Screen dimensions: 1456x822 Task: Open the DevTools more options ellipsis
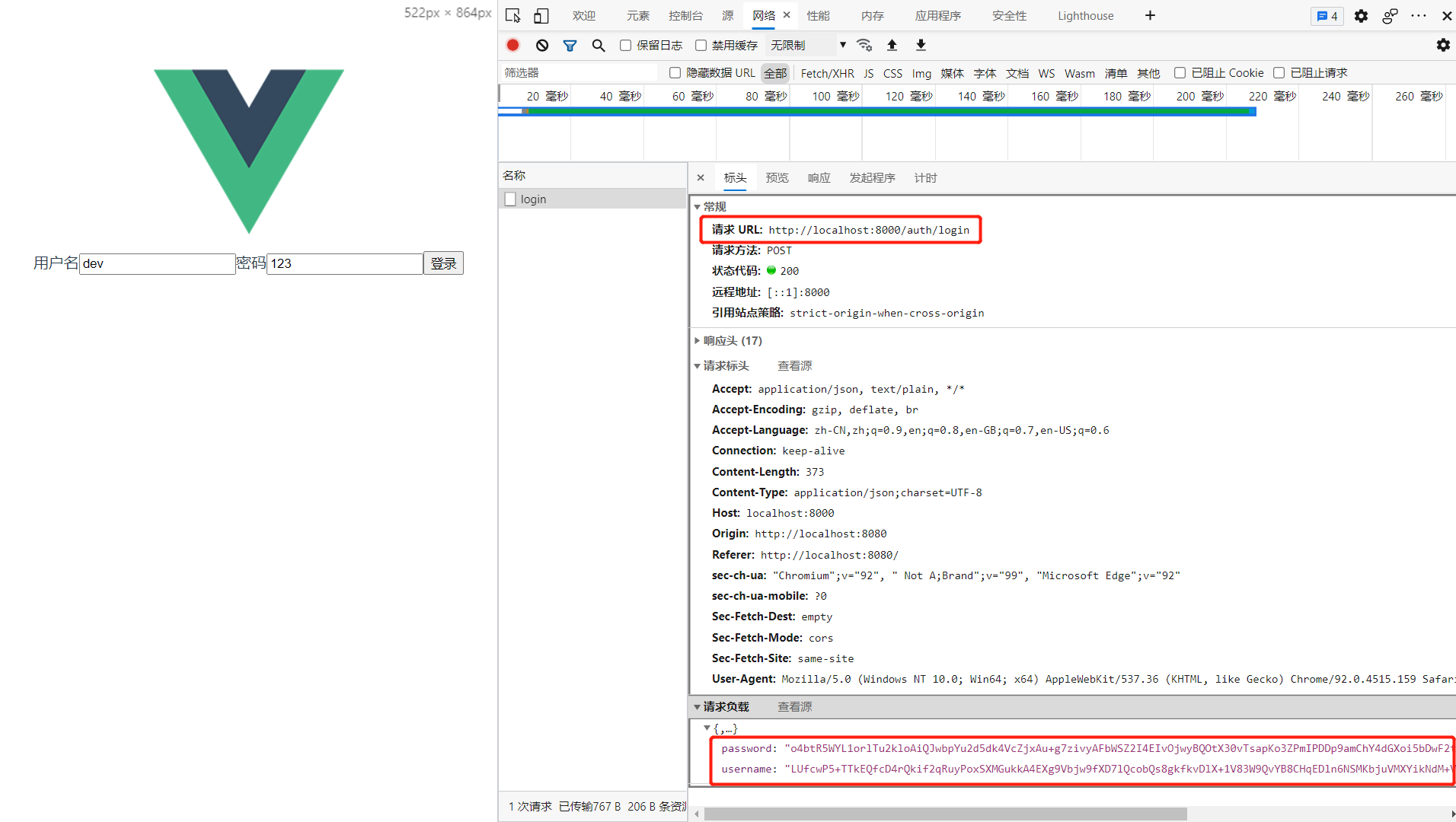[1419, 15]
